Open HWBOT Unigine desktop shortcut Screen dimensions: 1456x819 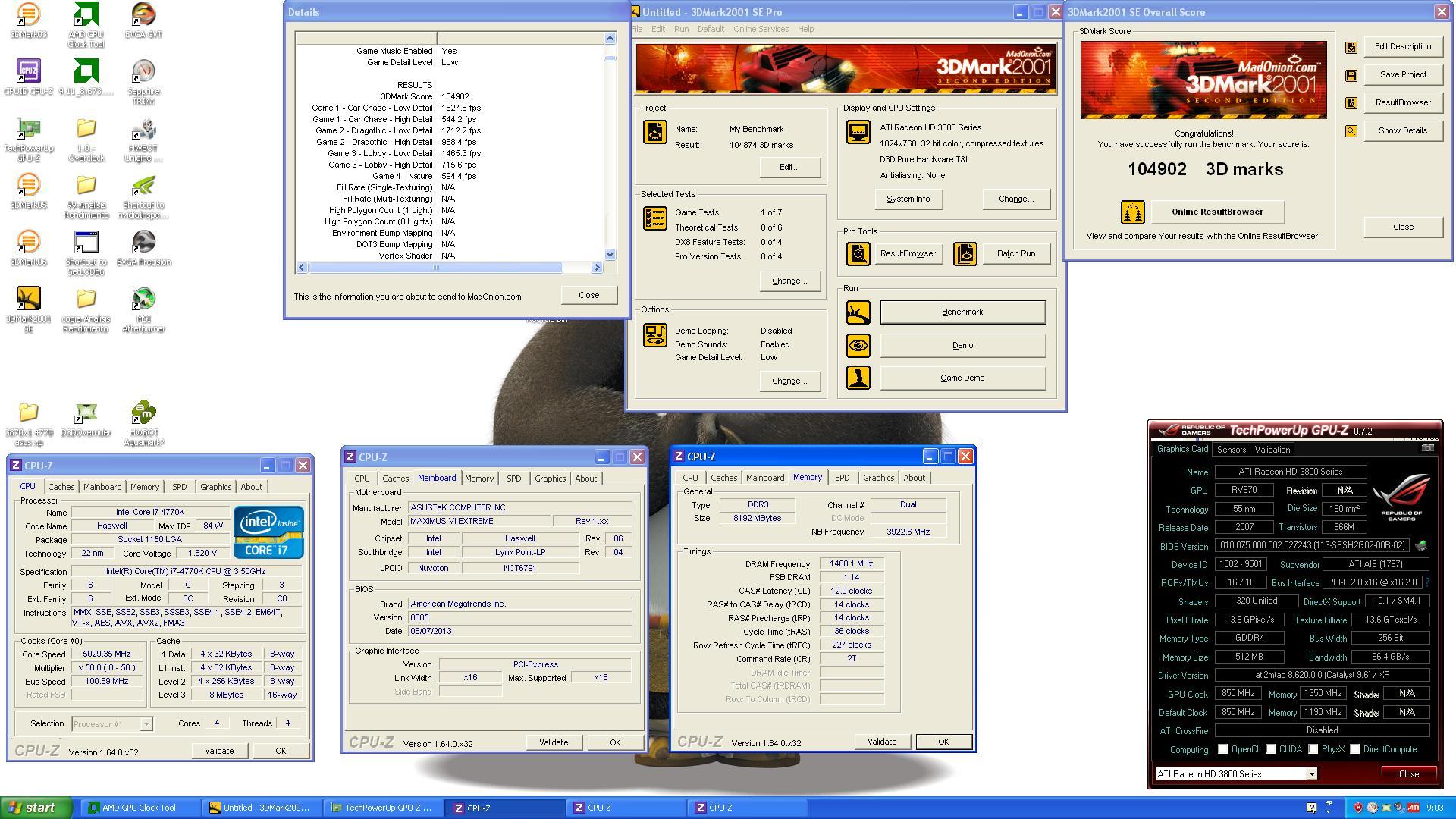pos(143,140)
